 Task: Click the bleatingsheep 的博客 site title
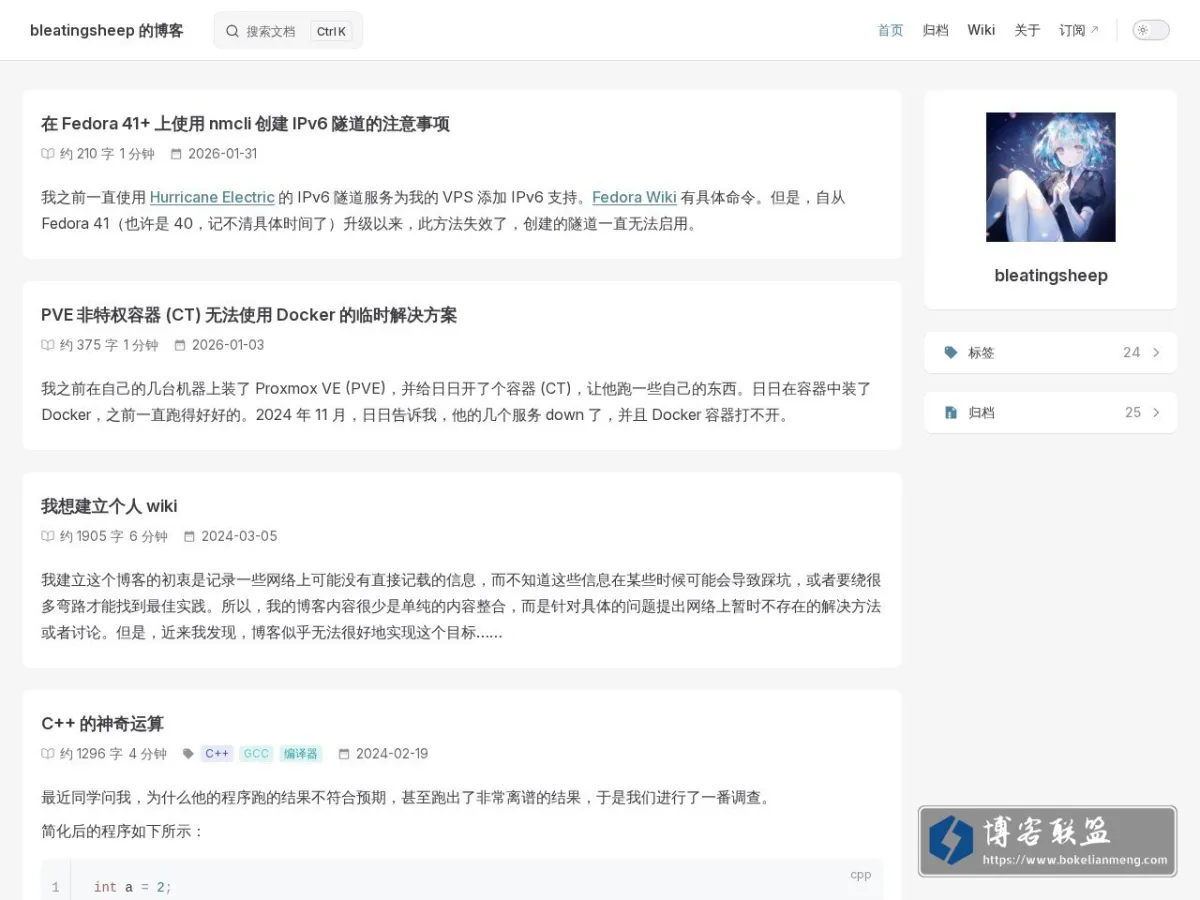click(107, 30)
